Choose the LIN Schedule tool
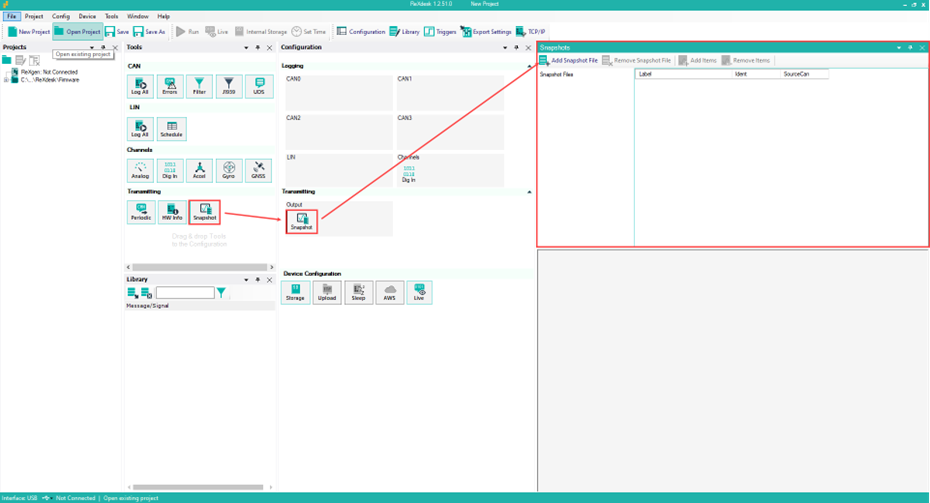Viewport: 930px width, 503px height. (171, 129)
